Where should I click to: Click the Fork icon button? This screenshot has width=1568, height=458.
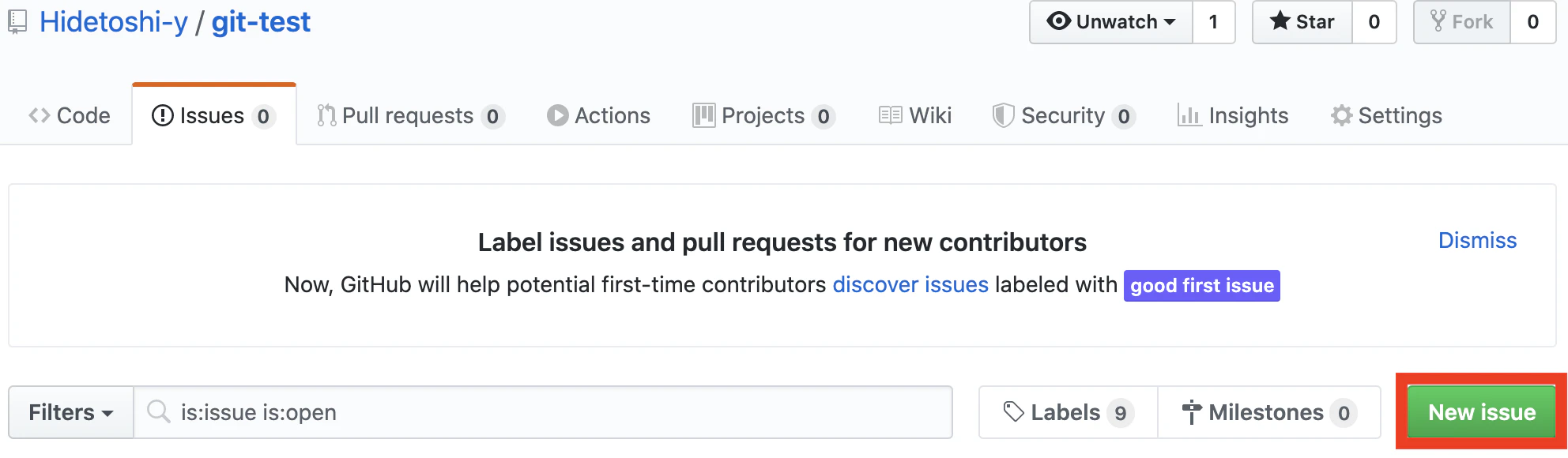coord(1462,22)
